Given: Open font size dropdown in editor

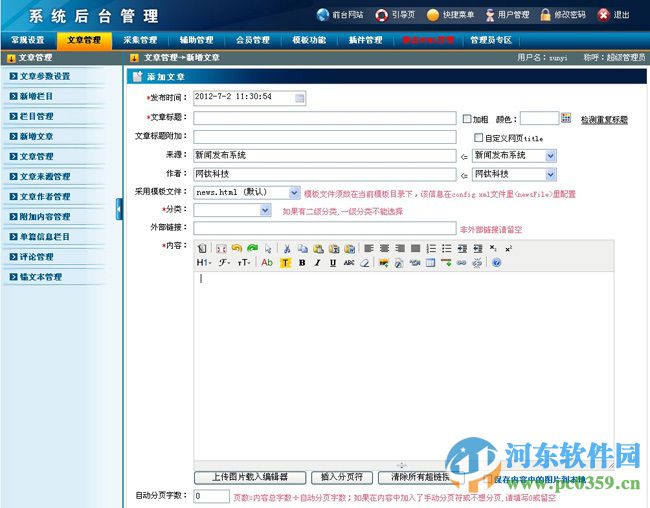Looking at the screenshot, I should point(244,263).
